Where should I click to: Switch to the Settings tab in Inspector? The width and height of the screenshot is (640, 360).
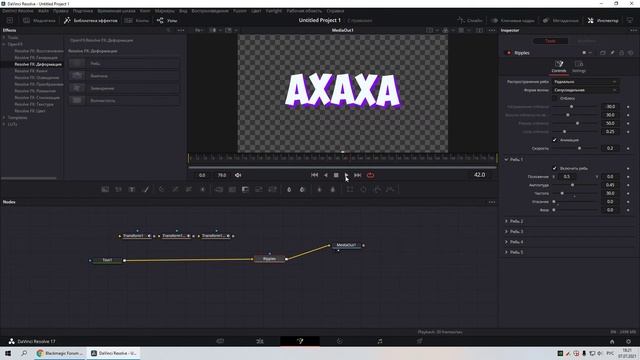(x=579, y=66)
